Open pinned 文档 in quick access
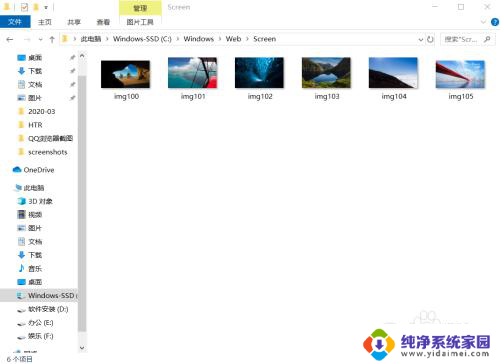This screenshot has width=500, height=364. pos(35,85)
